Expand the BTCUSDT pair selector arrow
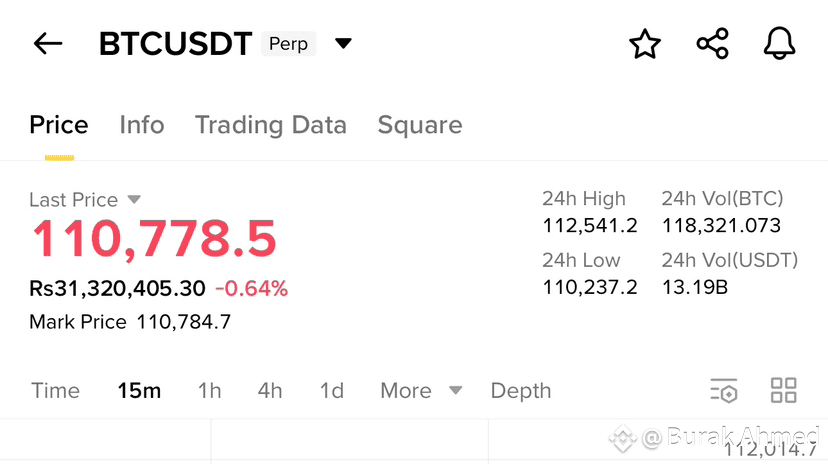 (343, 44)
